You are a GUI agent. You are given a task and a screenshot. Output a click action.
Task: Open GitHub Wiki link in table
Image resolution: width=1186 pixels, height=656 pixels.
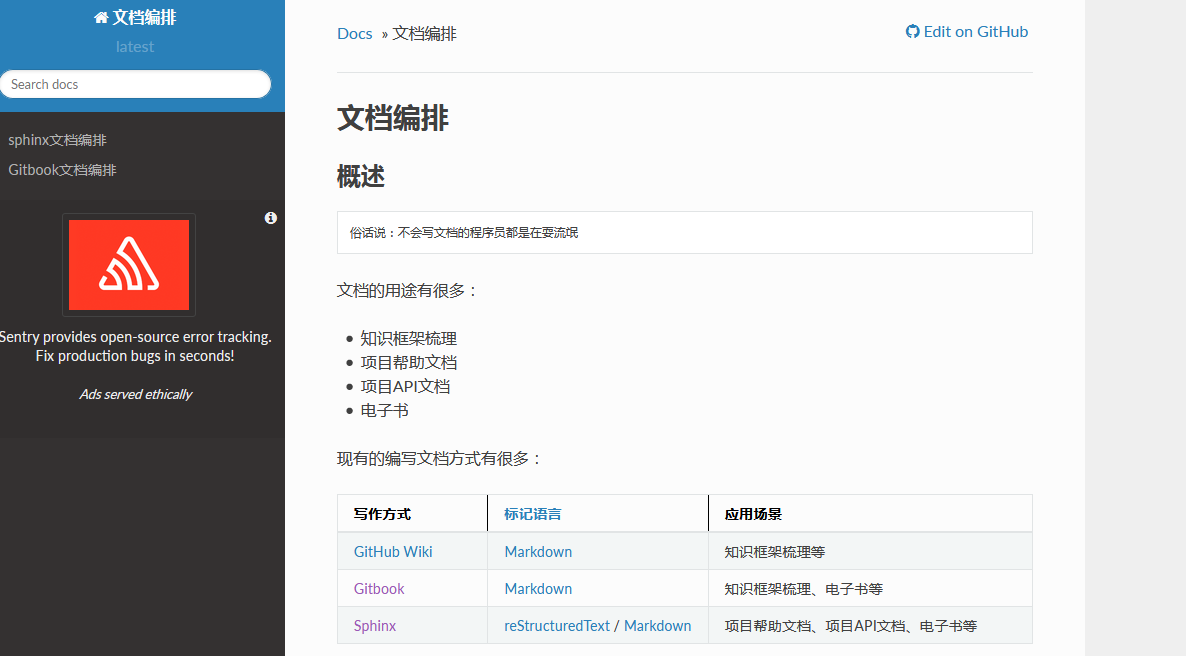393,552
